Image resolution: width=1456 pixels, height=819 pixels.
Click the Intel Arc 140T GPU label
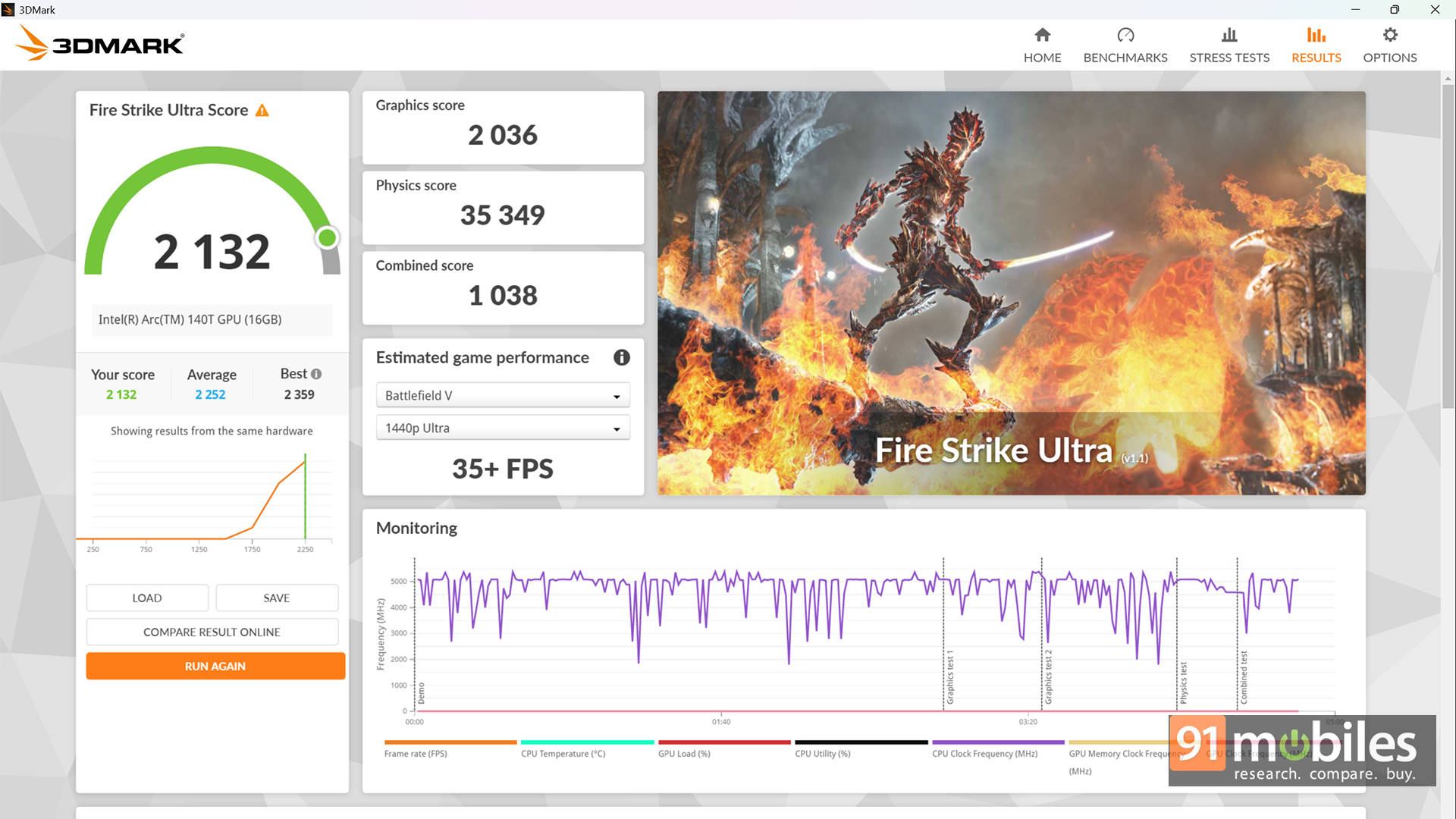tap(190, 320)
